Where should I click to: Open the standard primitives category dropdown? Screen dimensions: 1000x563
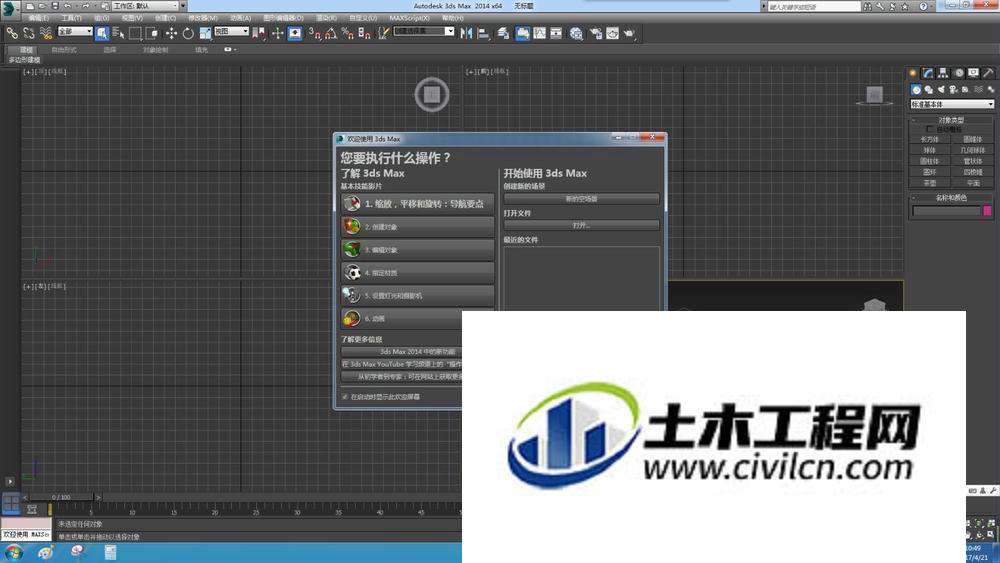952,104
